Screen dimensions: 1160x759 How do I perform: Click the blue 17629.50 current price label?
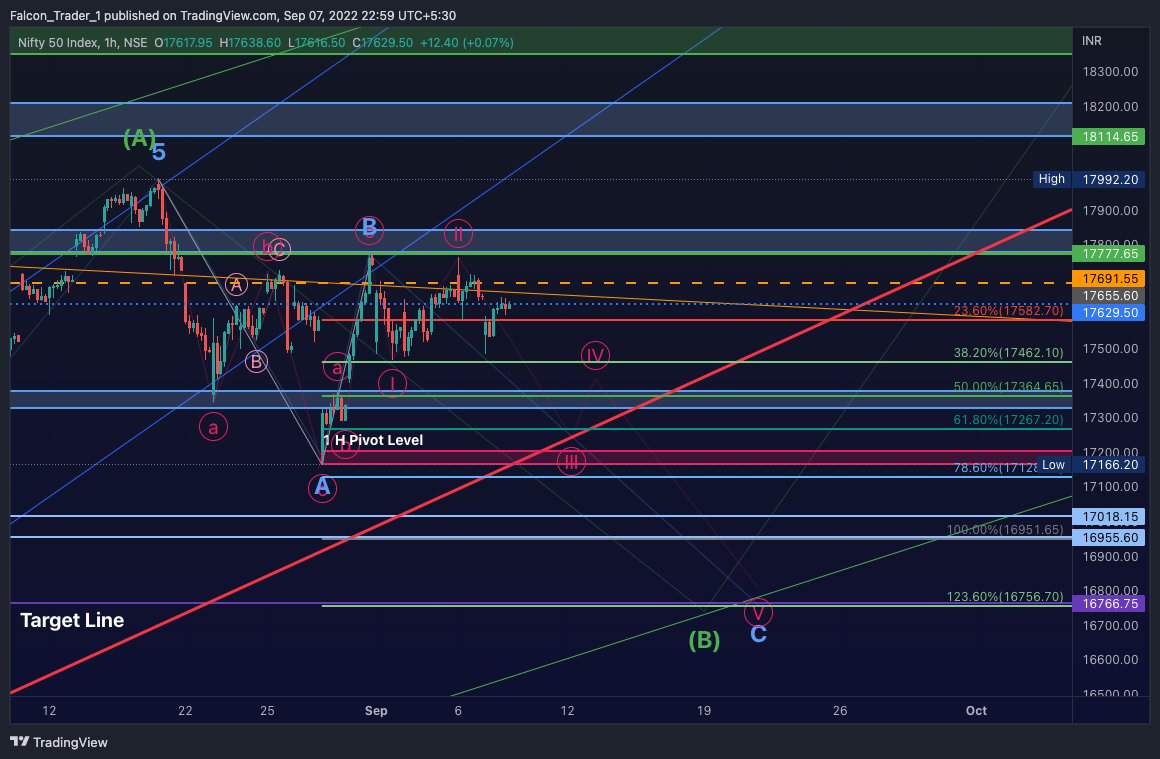(1108, 313)
